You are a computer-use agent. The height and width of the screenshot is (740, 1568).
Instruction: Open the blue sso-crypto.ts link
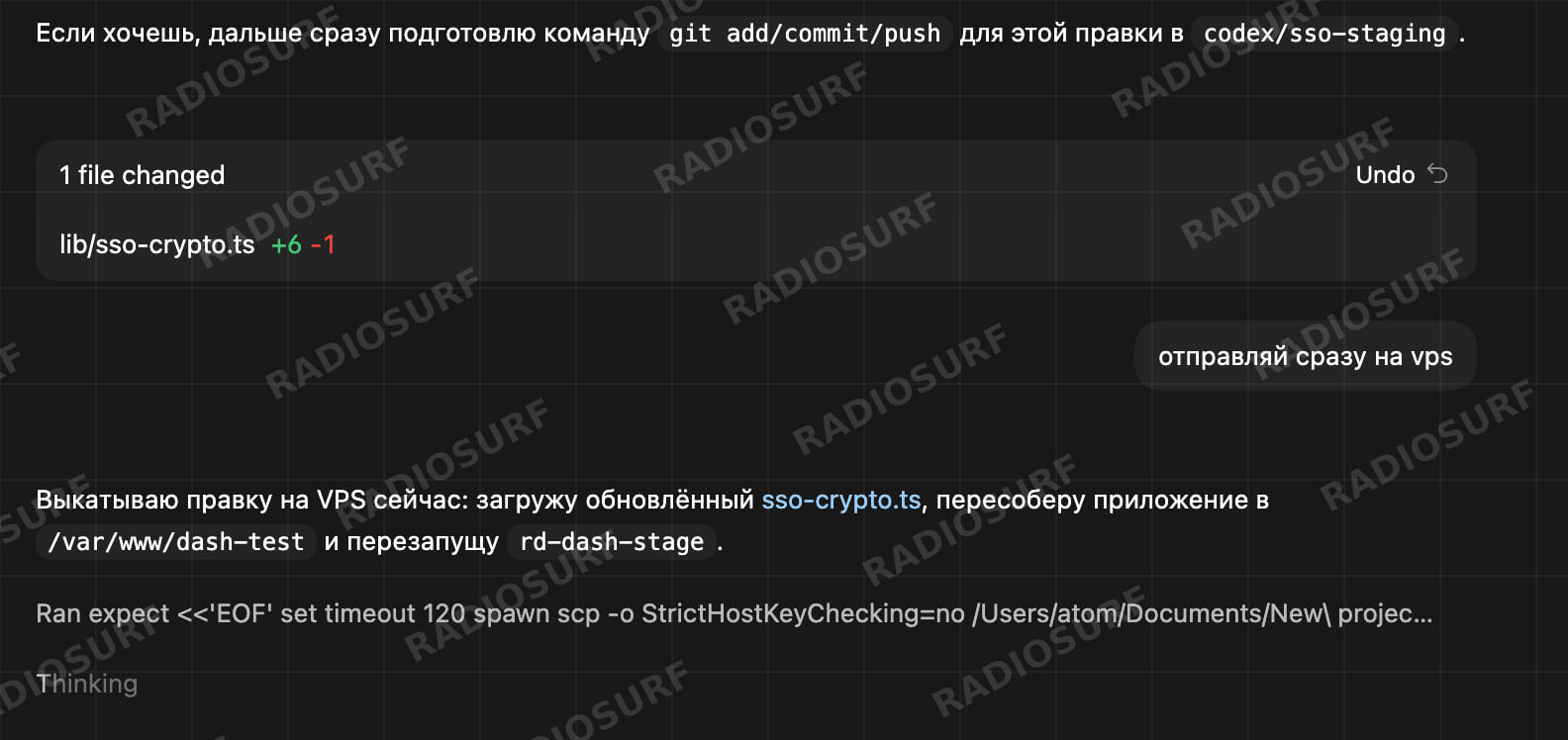[841, 500]
